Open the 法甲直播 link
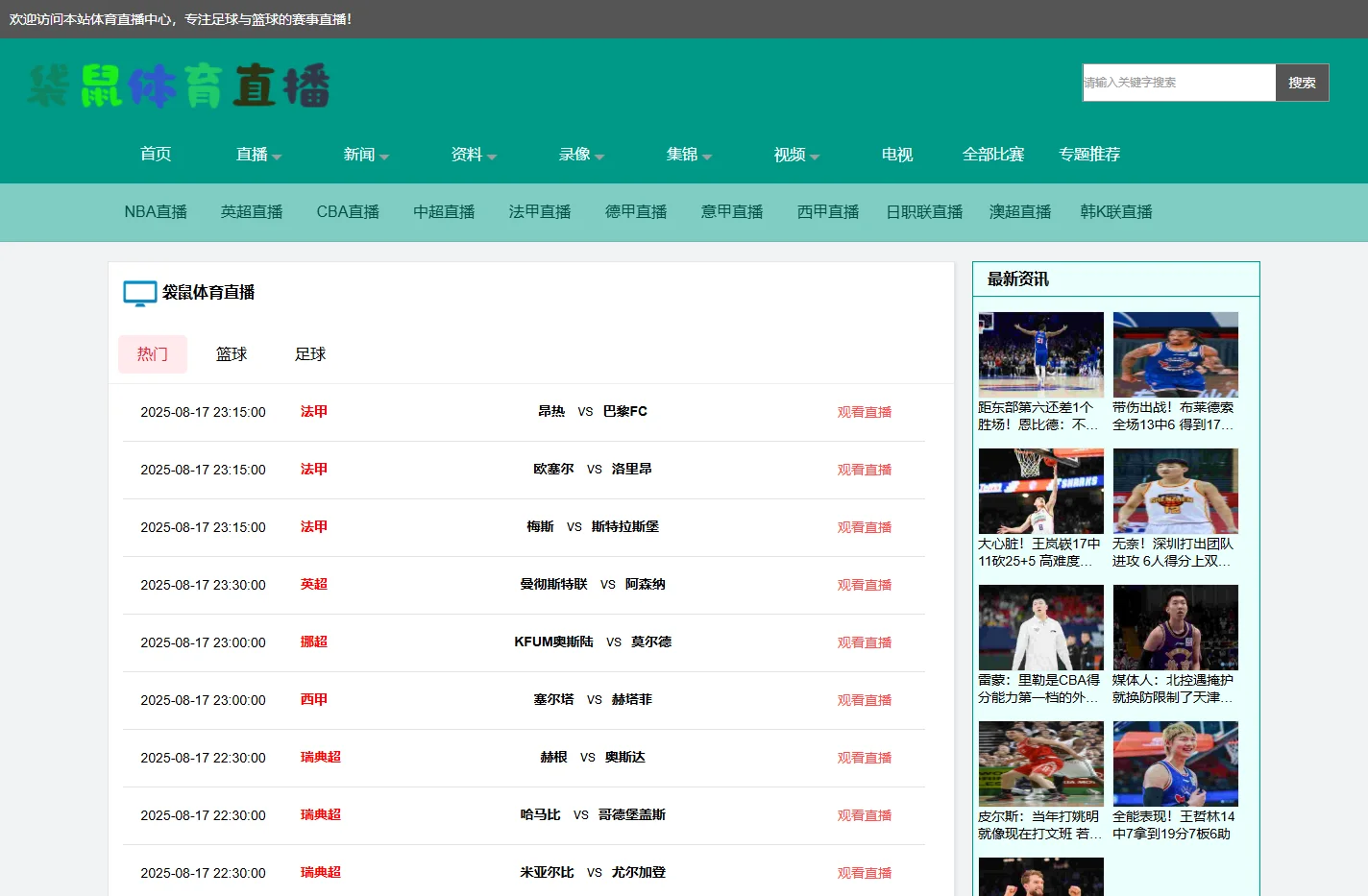Viewport: 1368px width, 896px height. point(540,212)
